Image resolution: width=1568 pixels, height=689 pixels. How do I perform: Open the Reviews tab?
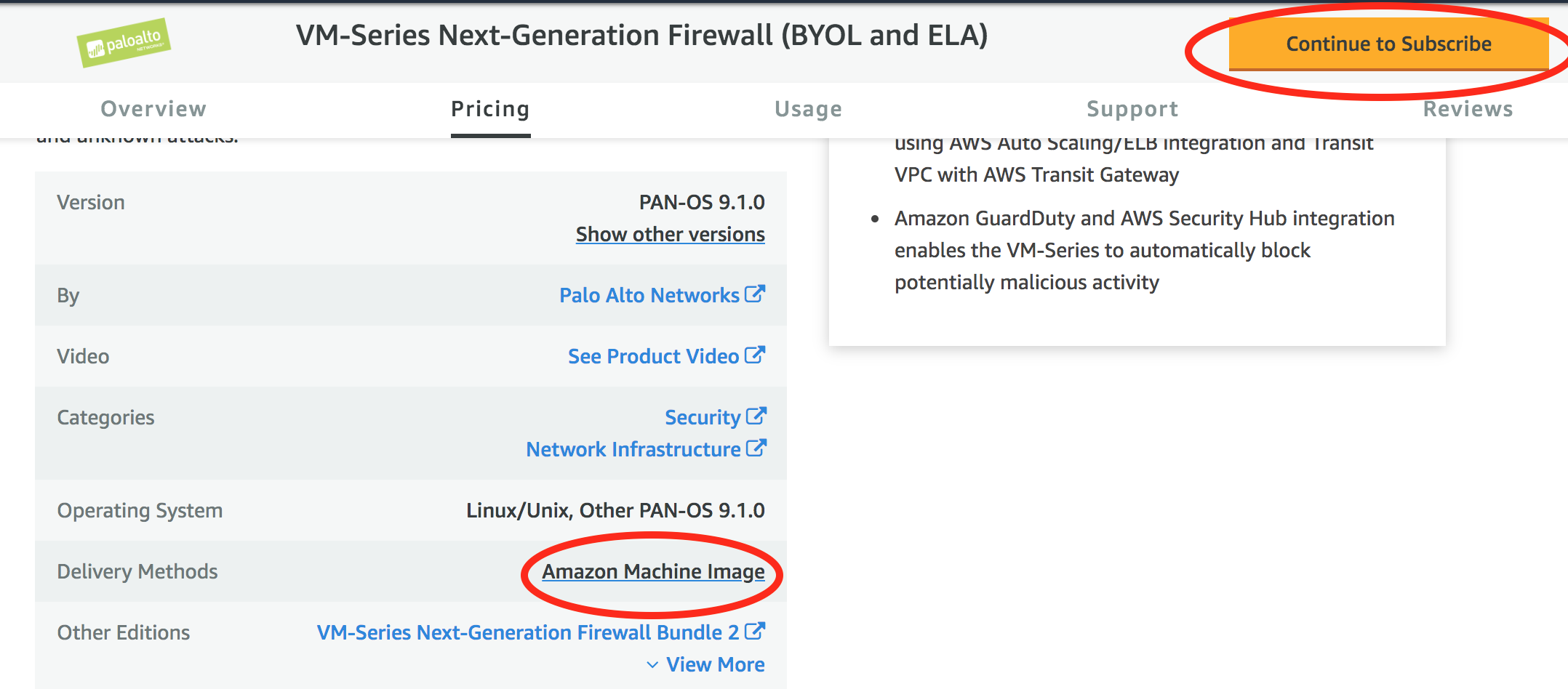coord(1468,109)
